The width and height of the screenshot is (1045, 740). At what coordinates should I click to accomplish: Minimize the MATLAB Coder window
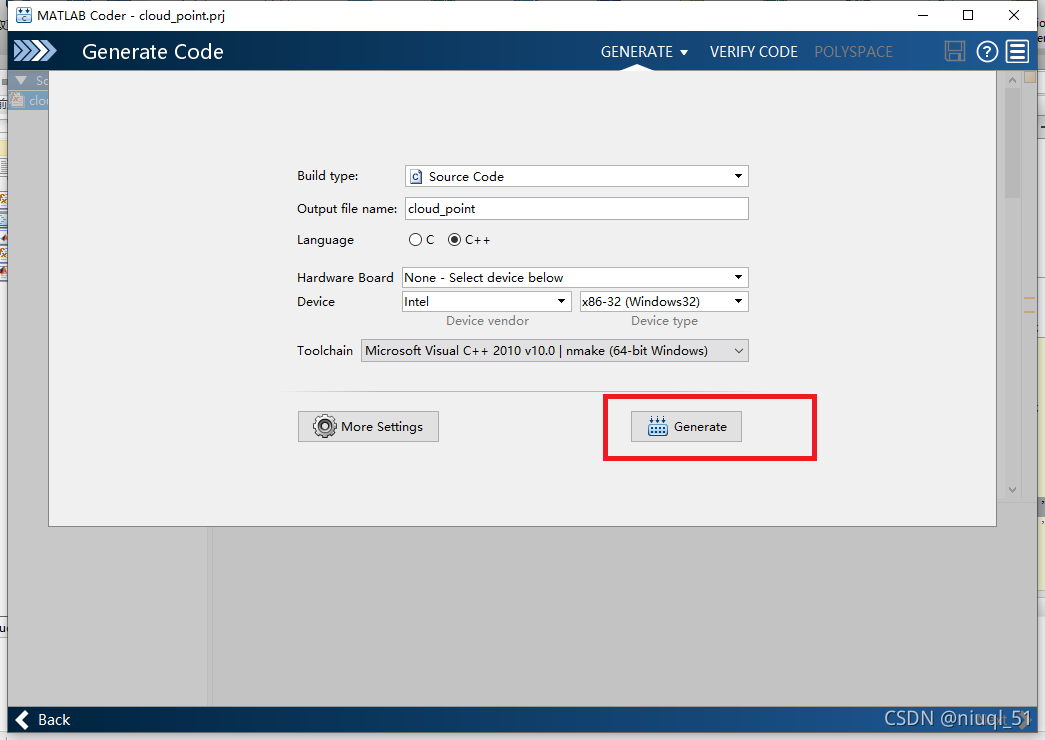click(x=922, y=15)
